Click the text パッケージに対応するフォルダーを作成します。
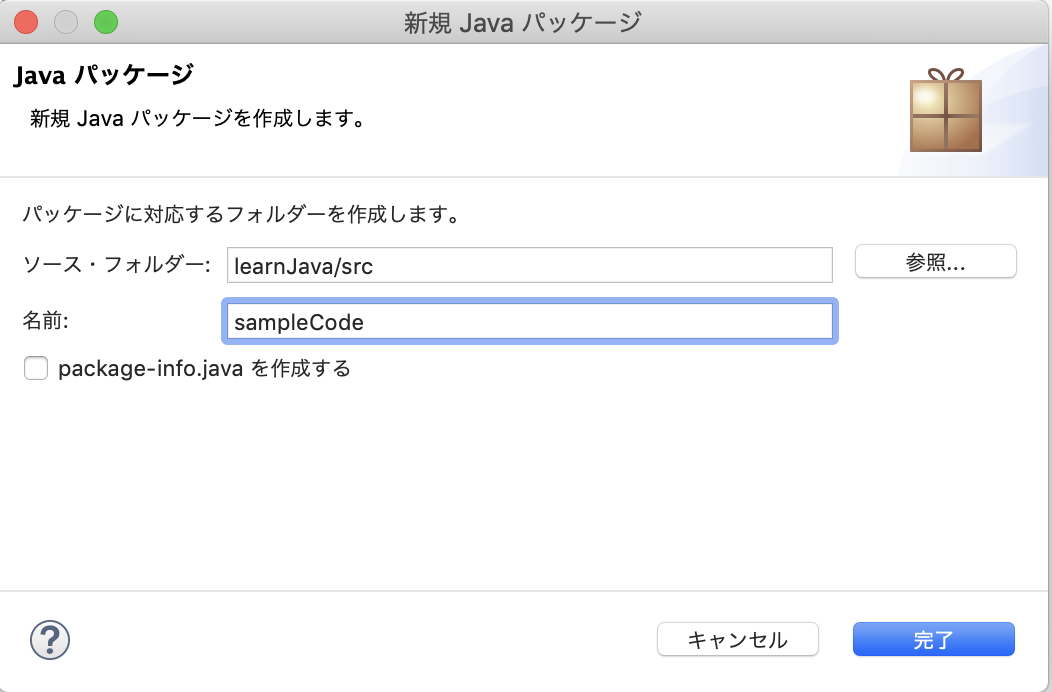The width and height of the screenshot is (1052, 692). tap(242, 214)
